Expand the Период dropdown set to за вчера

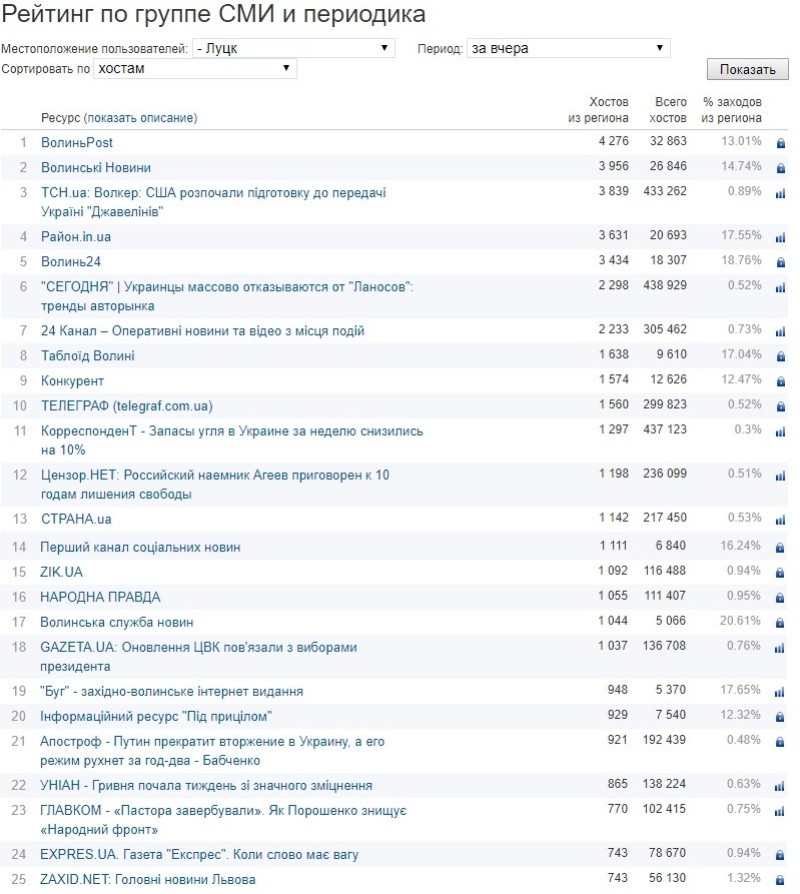568,48
